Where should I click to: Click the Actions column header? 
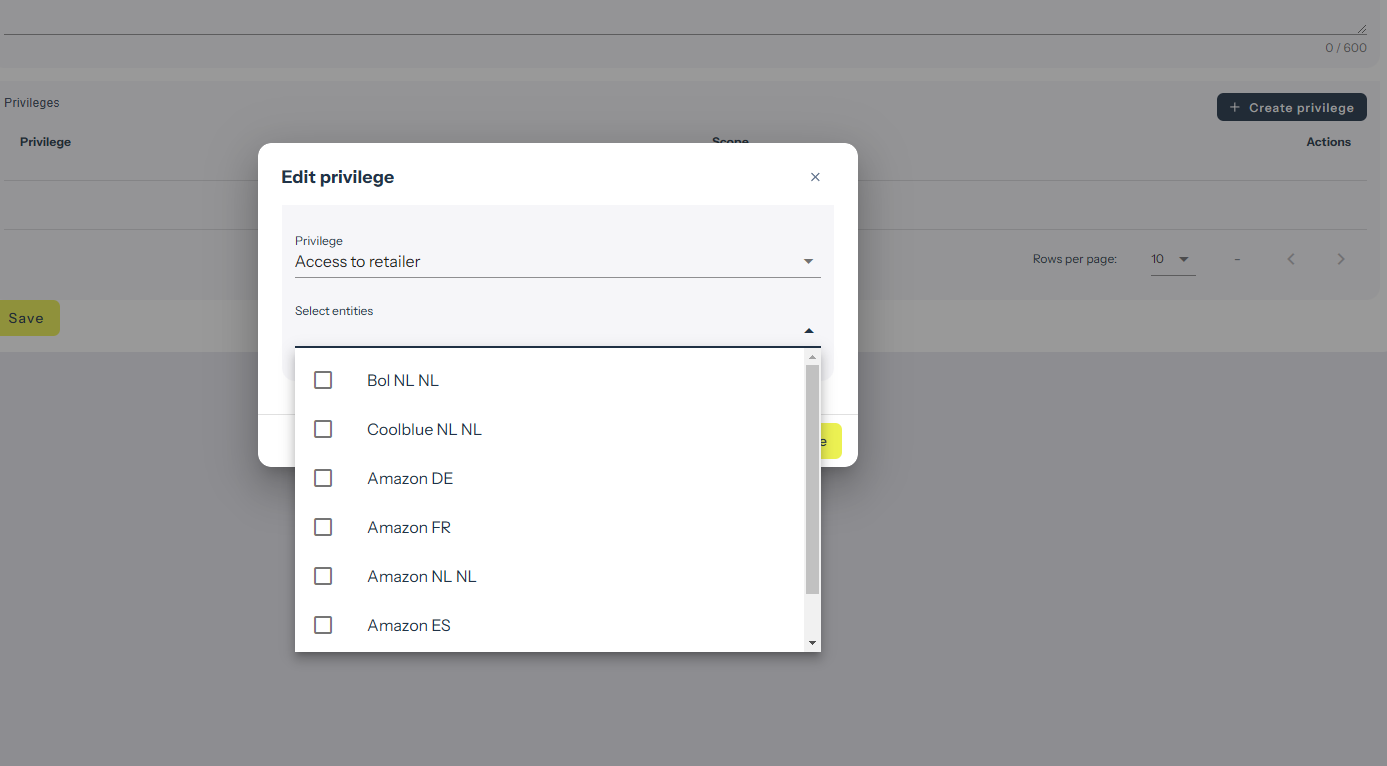(1328, 142)
